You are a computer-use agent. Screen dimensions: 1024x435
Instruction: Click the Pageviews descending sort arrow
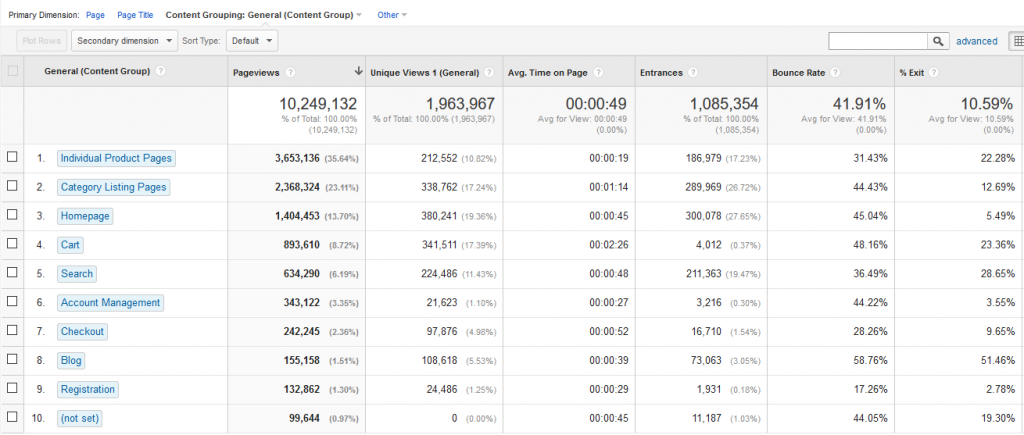point(358,72)
